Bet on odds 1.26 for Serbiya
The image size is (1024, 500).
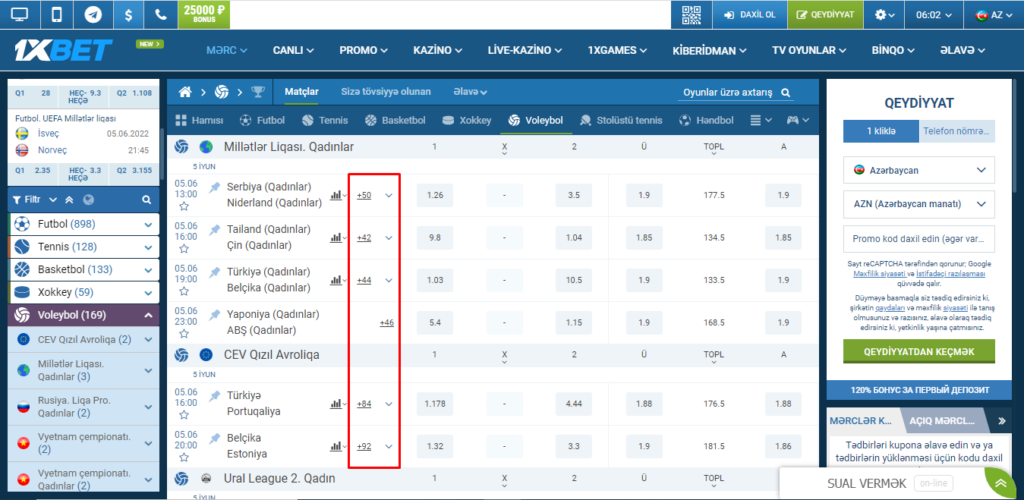coord(434,195)
